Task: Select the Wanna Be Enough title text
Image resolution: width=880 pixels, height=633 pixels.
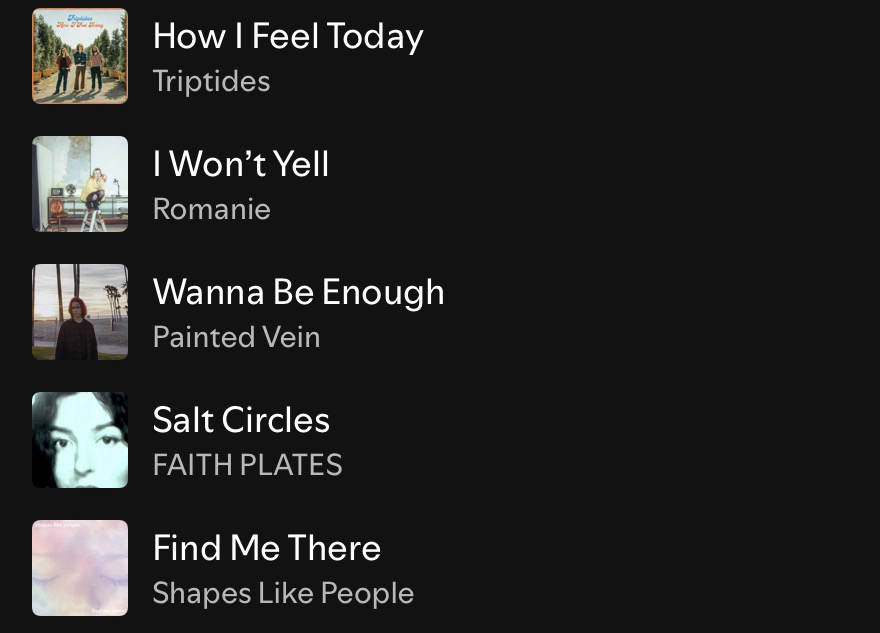Action: click(298, 293)
